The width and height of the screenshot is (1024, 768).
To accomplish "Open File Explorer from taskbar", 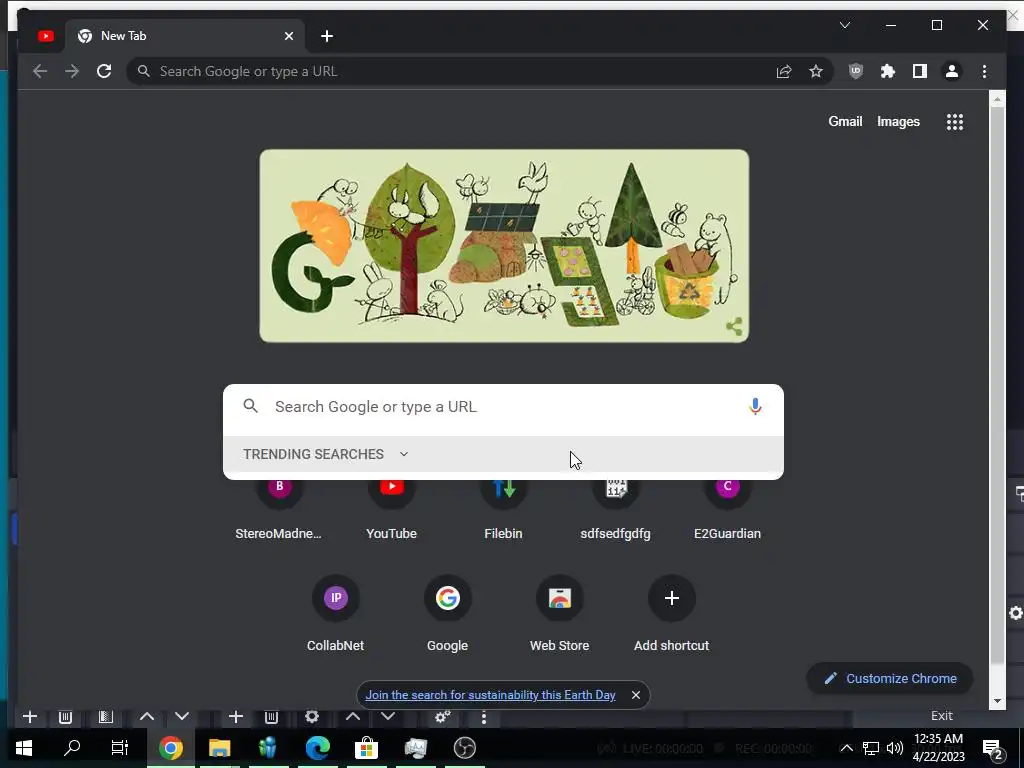I will pyautogui.click(x=219, y=748).
